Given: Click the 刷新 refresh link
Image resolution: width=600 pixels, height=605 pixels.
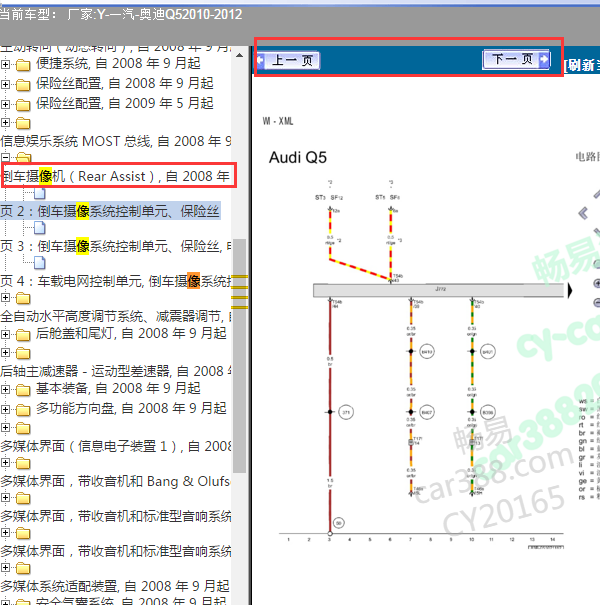Looking at the screenshot, I should click(x=582, y=65).
